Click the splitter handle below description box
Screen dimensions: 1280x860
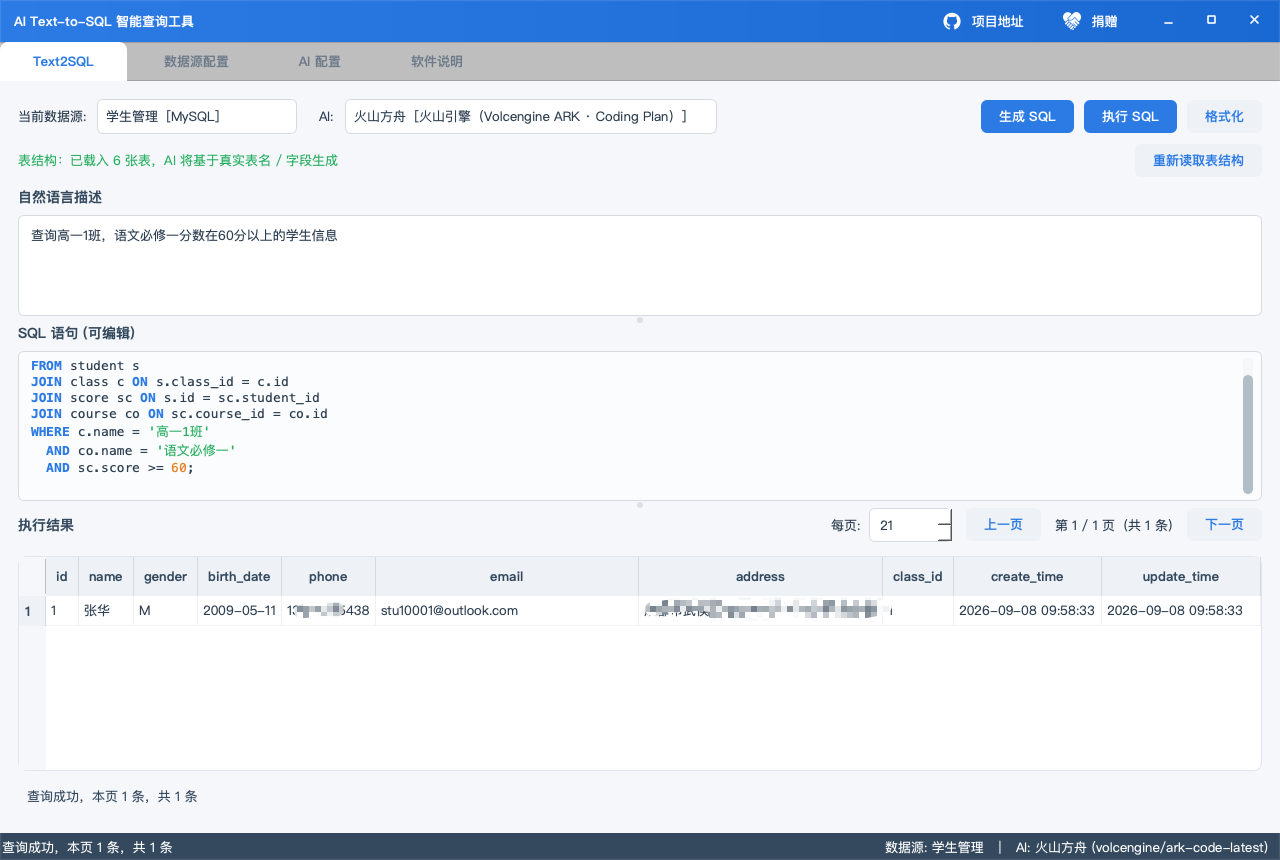(640, 320)
